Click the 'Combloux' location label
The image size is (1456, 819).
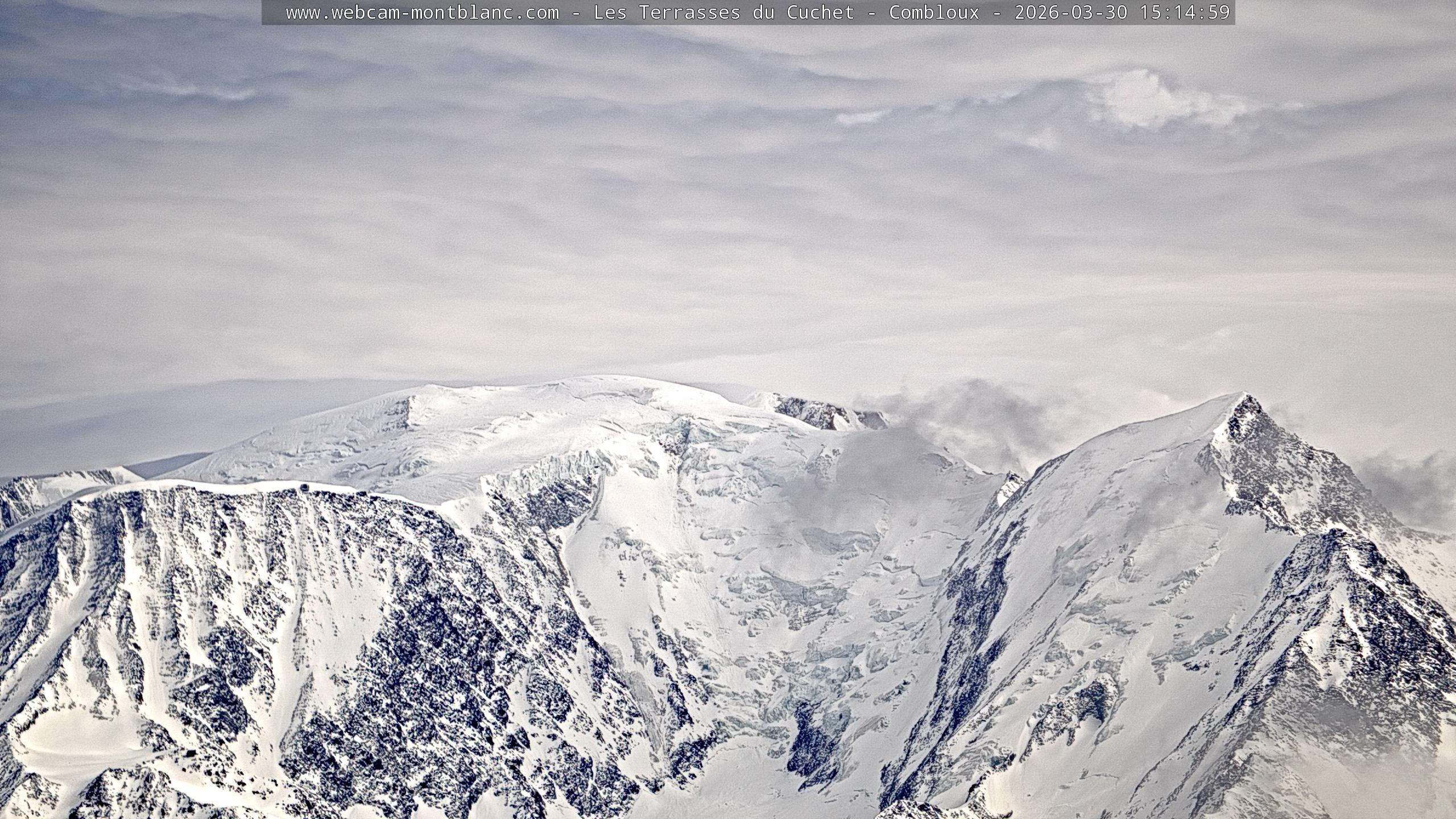934,13
